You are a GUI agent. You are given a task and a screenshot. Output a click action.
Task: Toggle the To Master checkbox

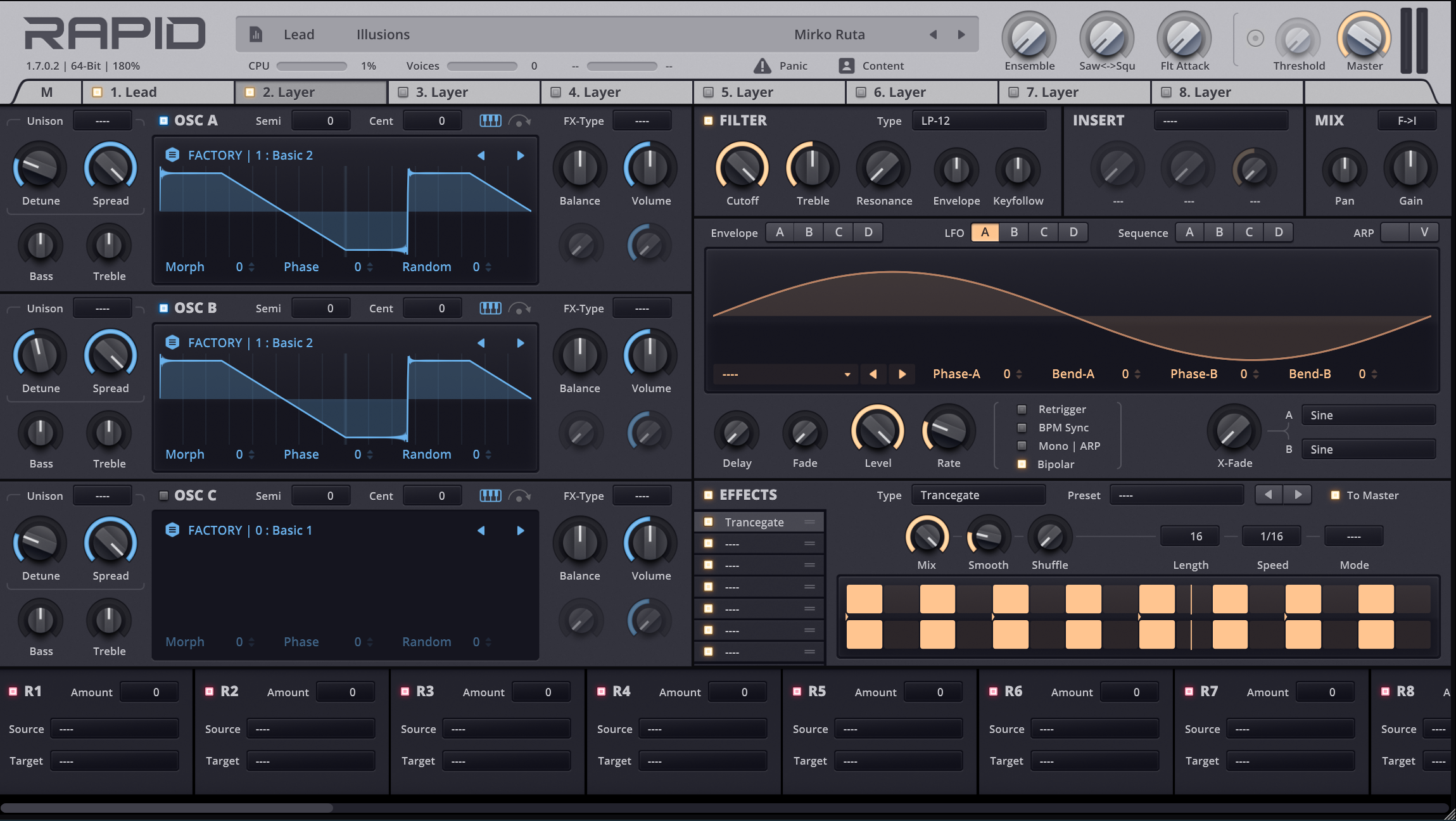[1335, 495]
